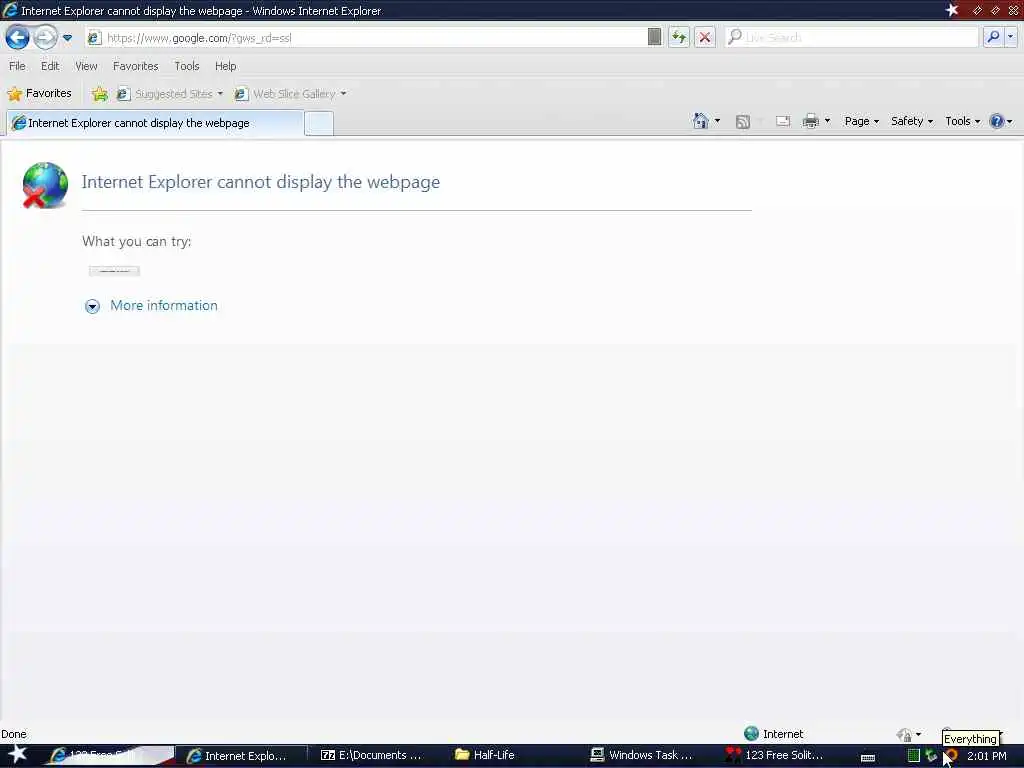
Task: Go back with the Back arrow button
Action: coord(17,37)
